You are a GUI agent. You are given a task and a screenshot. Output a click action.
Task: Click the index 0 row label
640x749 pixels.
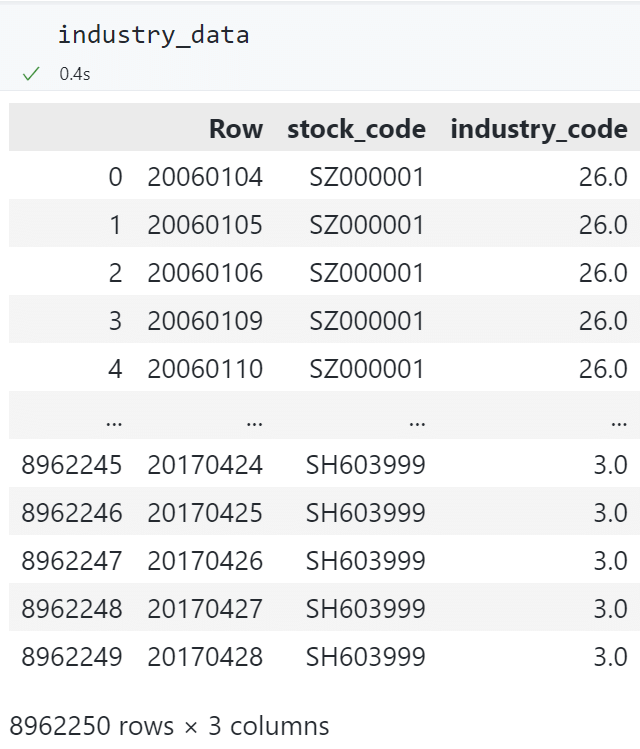click(115, 177)
